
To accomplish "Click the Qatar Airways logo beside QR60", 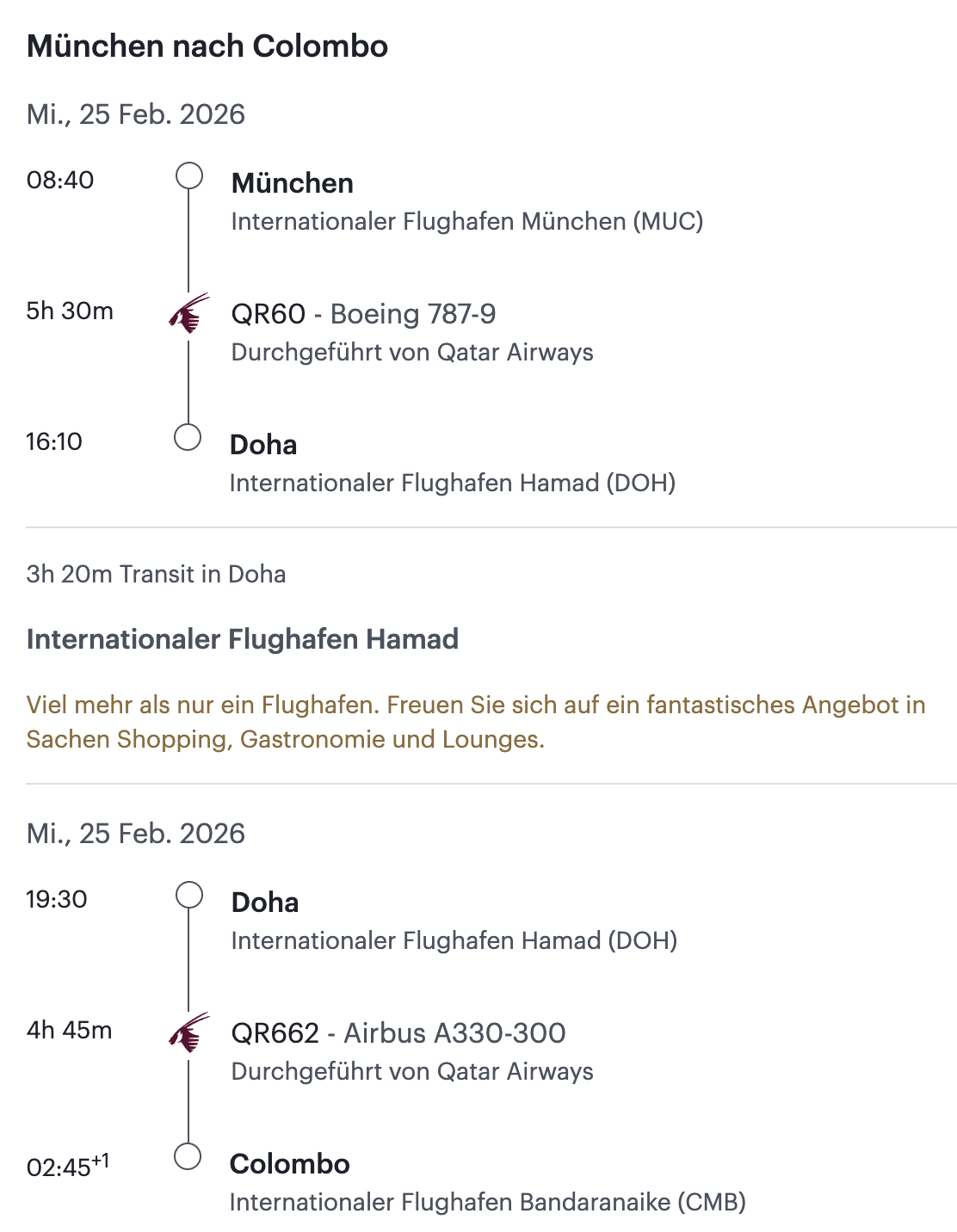I will point(189,314).
